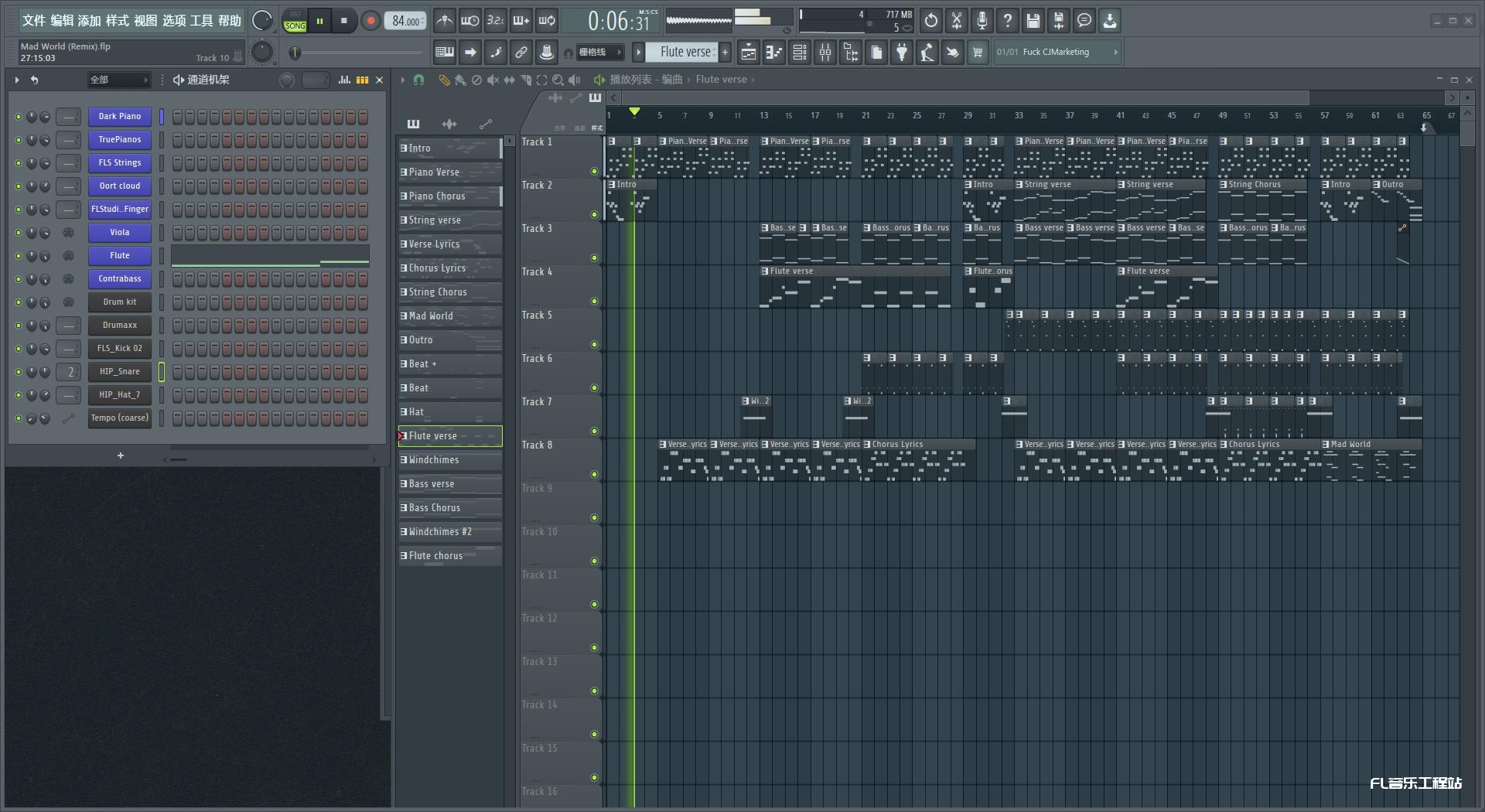Add a channel with the plus button
This screenshot has height=812, width=1485.
tap(121, 455)
